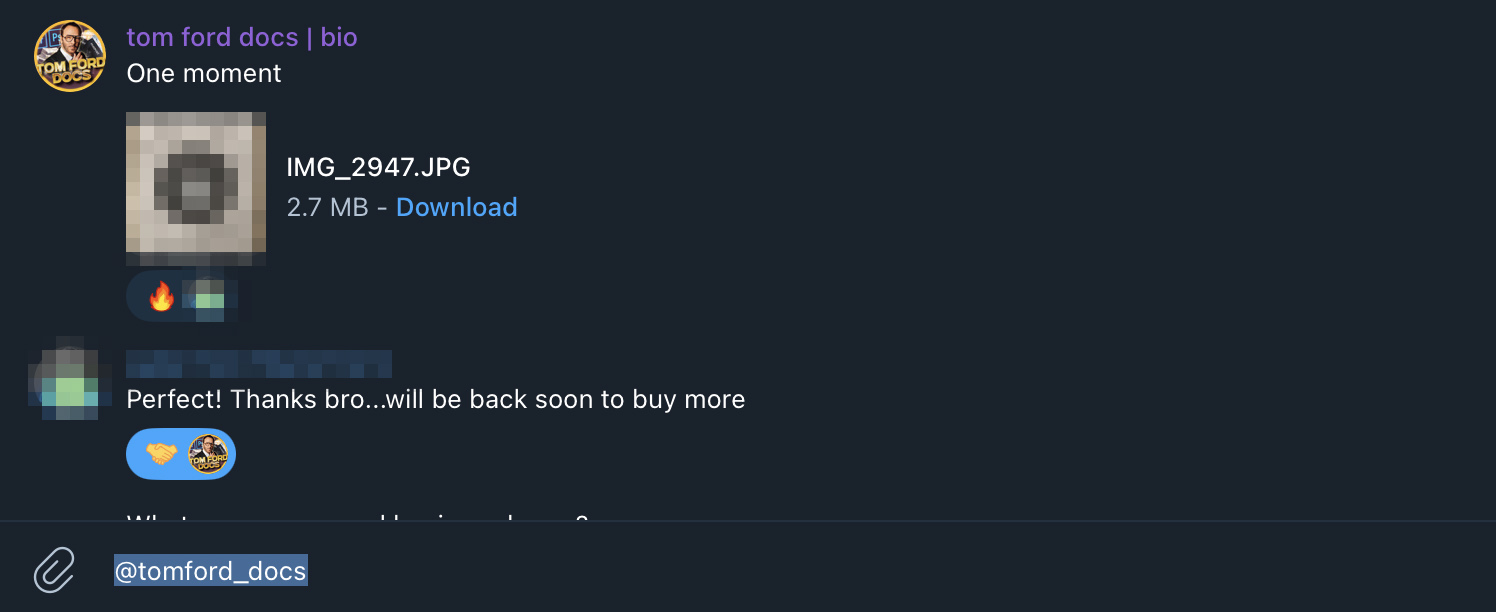
Task: Select the "One moment" message
Action: 204,74
